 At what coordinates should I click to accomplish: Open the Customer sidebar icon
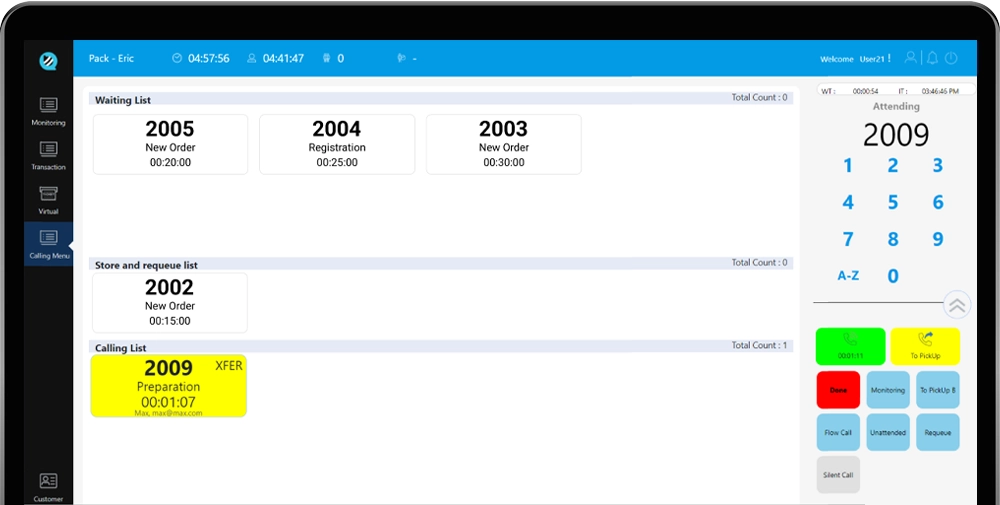coord(48,487)
